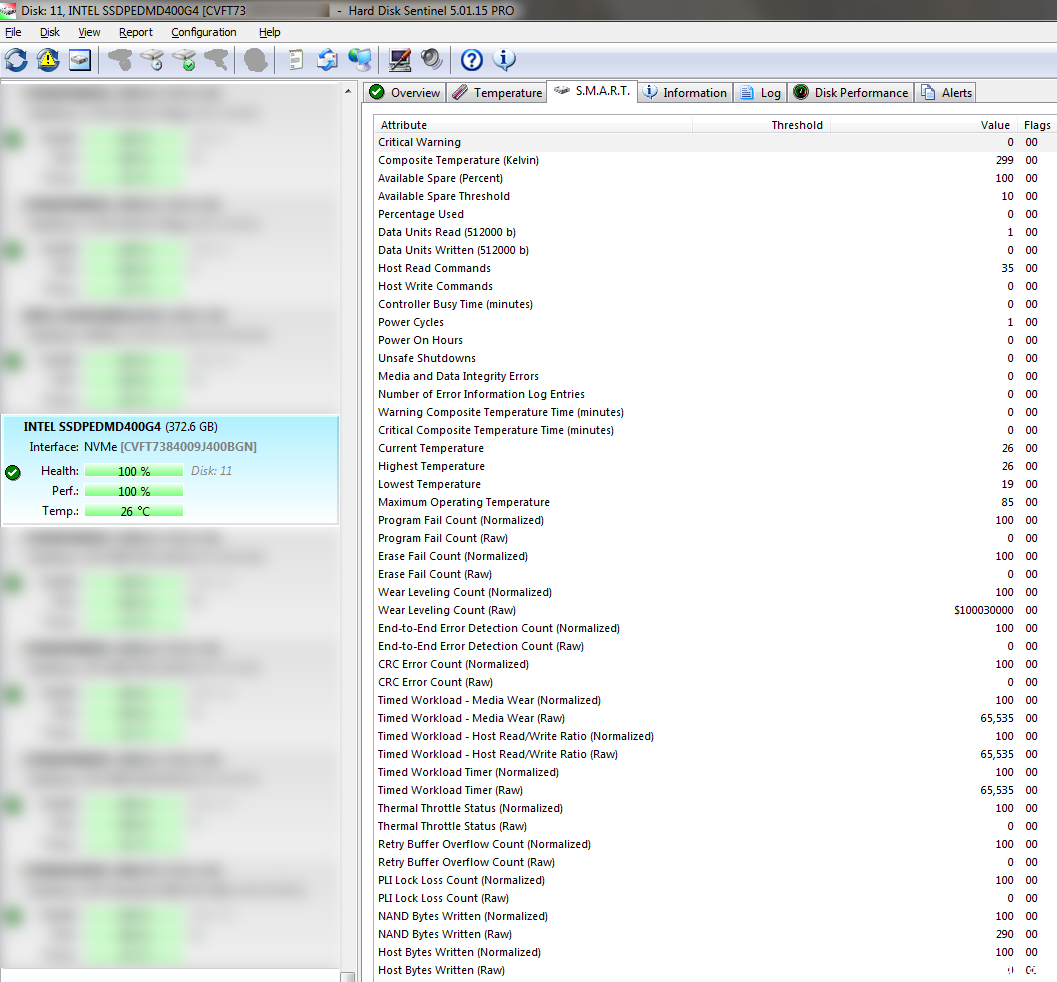Open help with the blue question mark icon
This screenshot has width=1057, height=982.
coord(472,60)
